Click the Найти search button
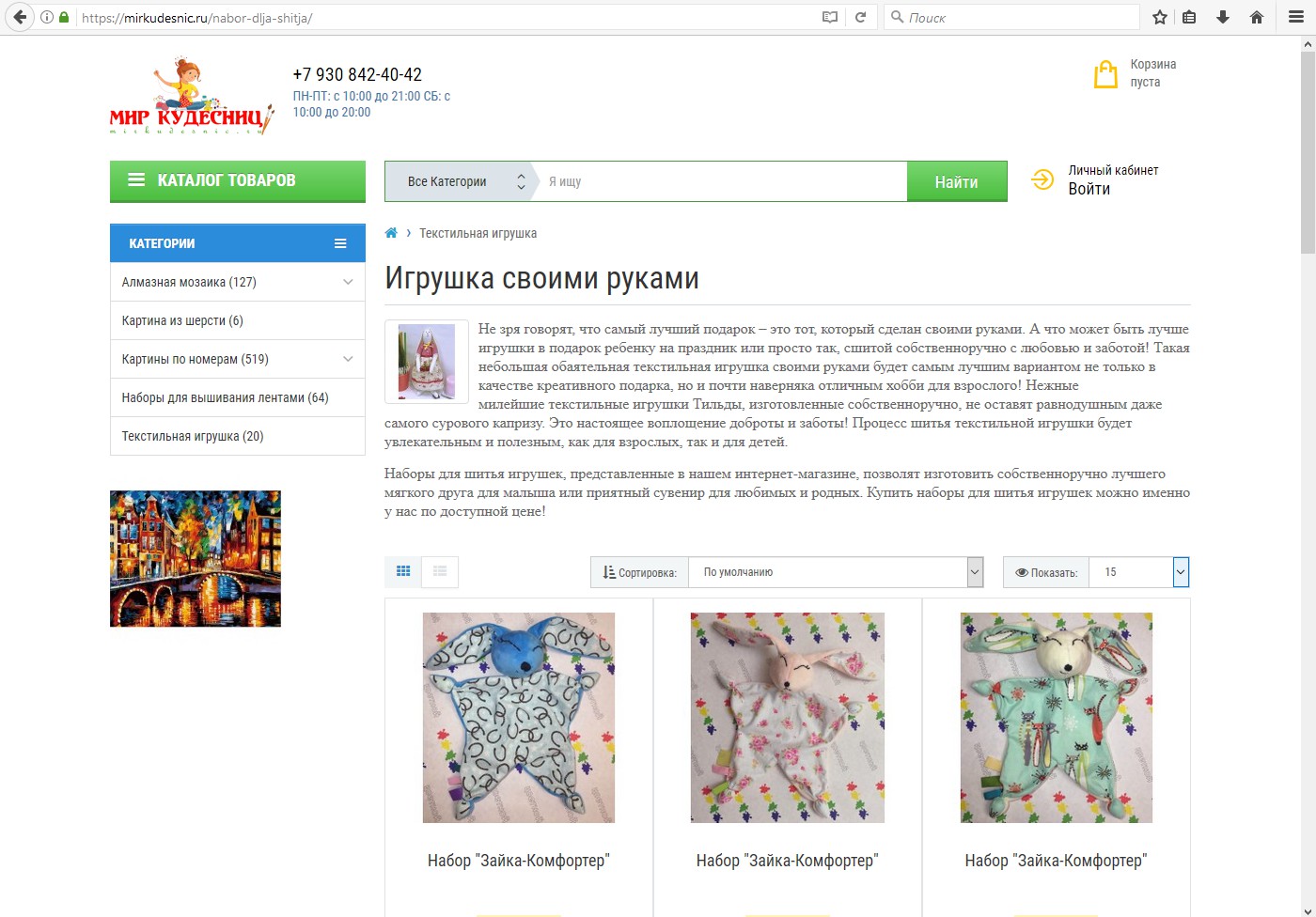The height and width of the screenshot is (917, 1316). click(957, 181)
